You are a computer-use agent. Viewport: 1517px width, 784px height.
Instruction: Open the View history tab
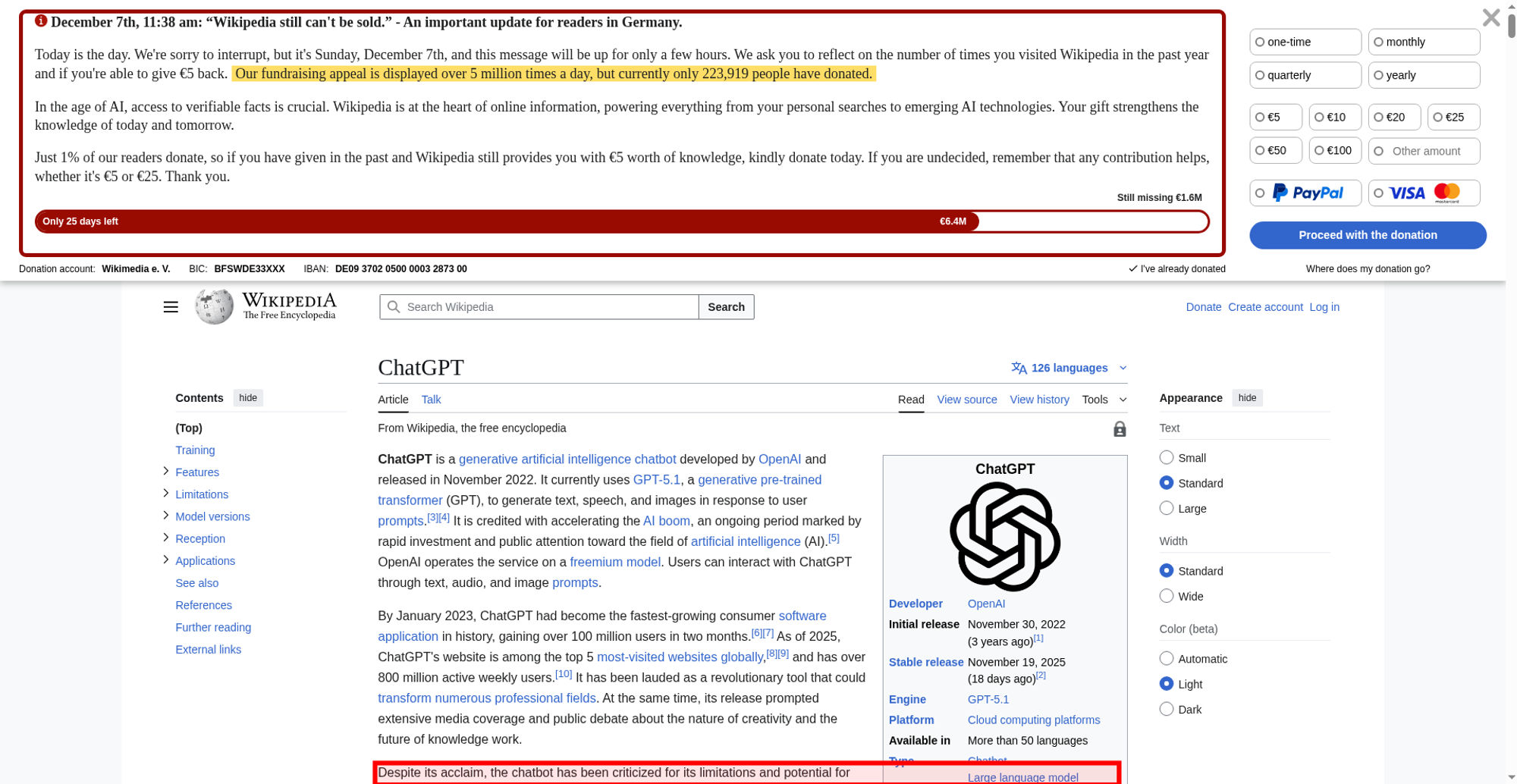[1039, 400]
